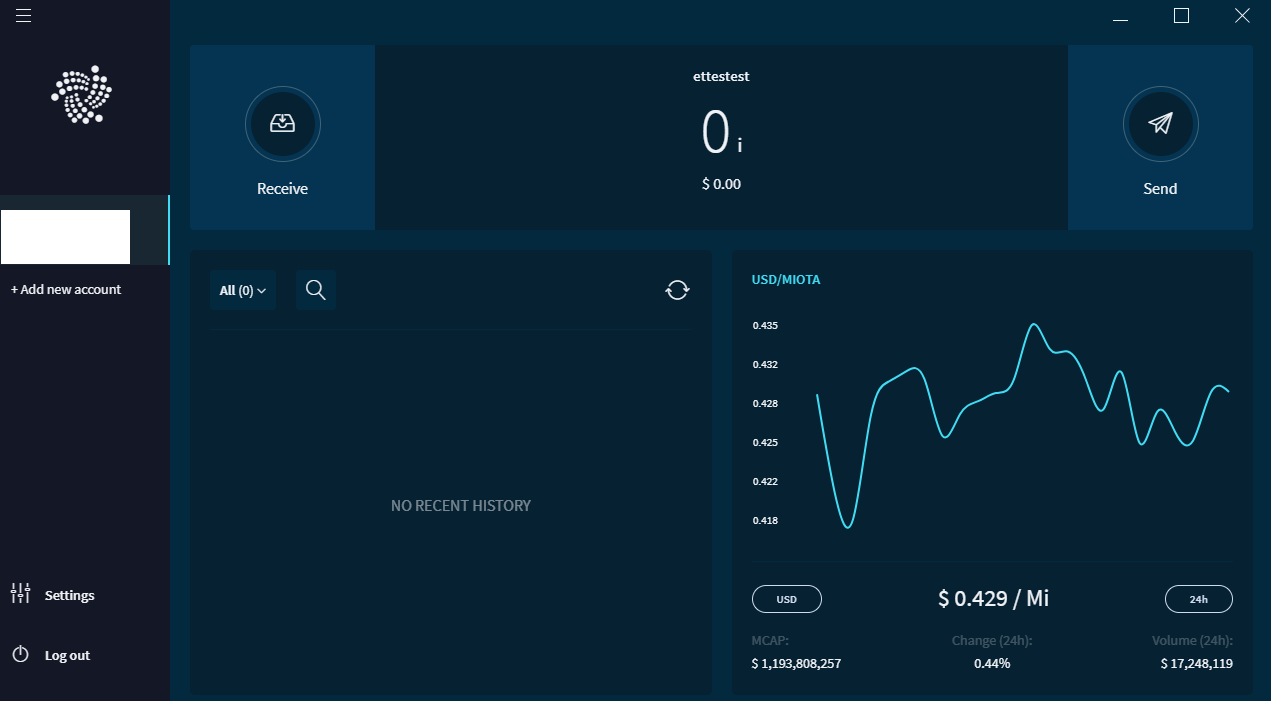Close the wallet window
The height and width of the screenshot is (701, 1271).
[x=1242, y=16]
